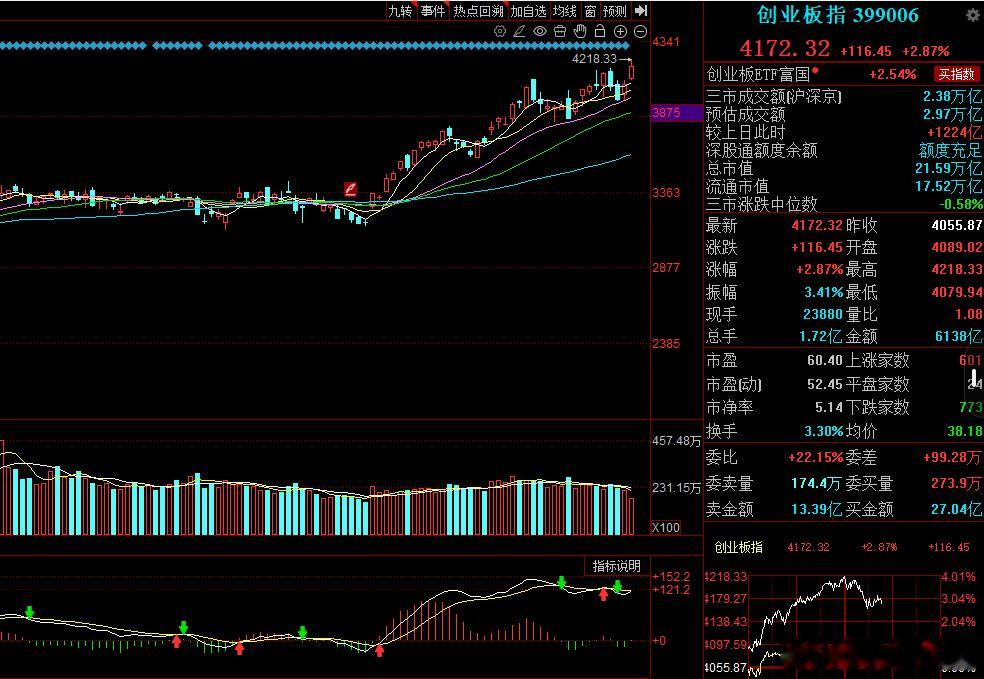Click 总手 value 1.72亿
The width and height of the screenshot is (984, 679).
(x=820, y=336)
